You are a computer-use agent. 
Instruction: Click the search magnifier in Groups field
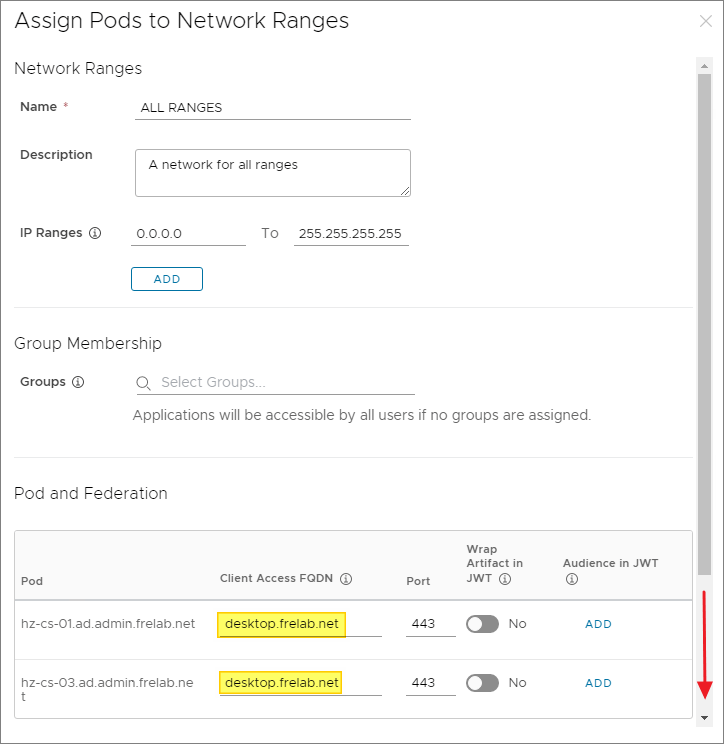click(144, 383)
